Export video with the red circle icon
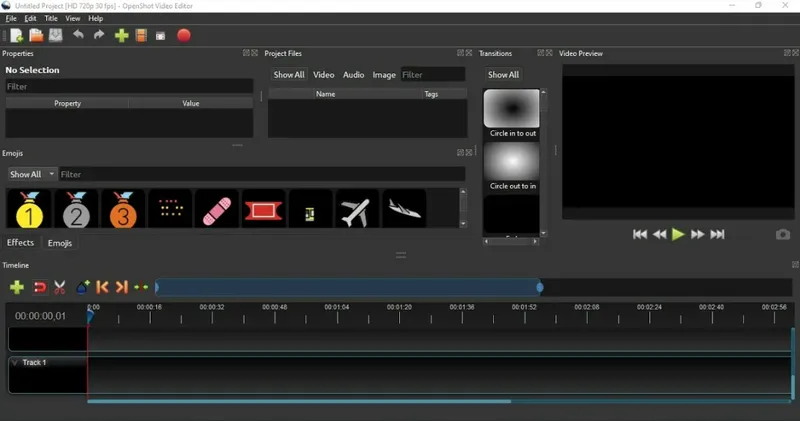800x421 pixels. click(x=184, y=35)
